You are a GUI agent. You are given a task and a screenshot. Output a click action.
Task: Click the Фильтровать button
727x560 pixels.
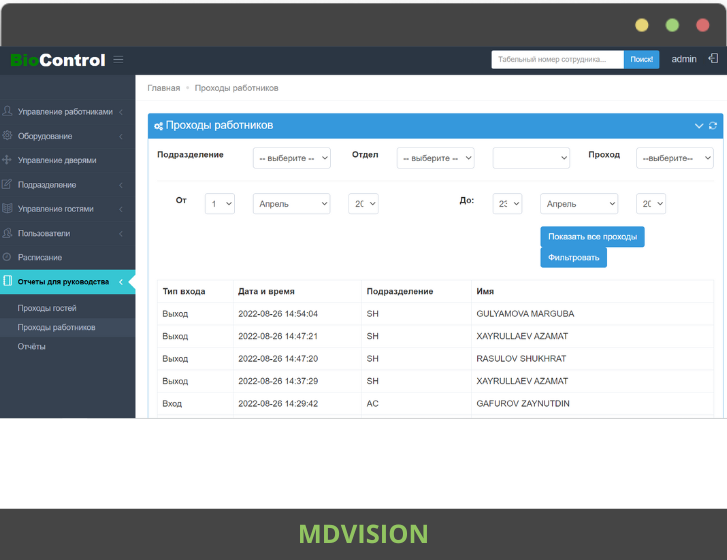[x=573, y=258]
